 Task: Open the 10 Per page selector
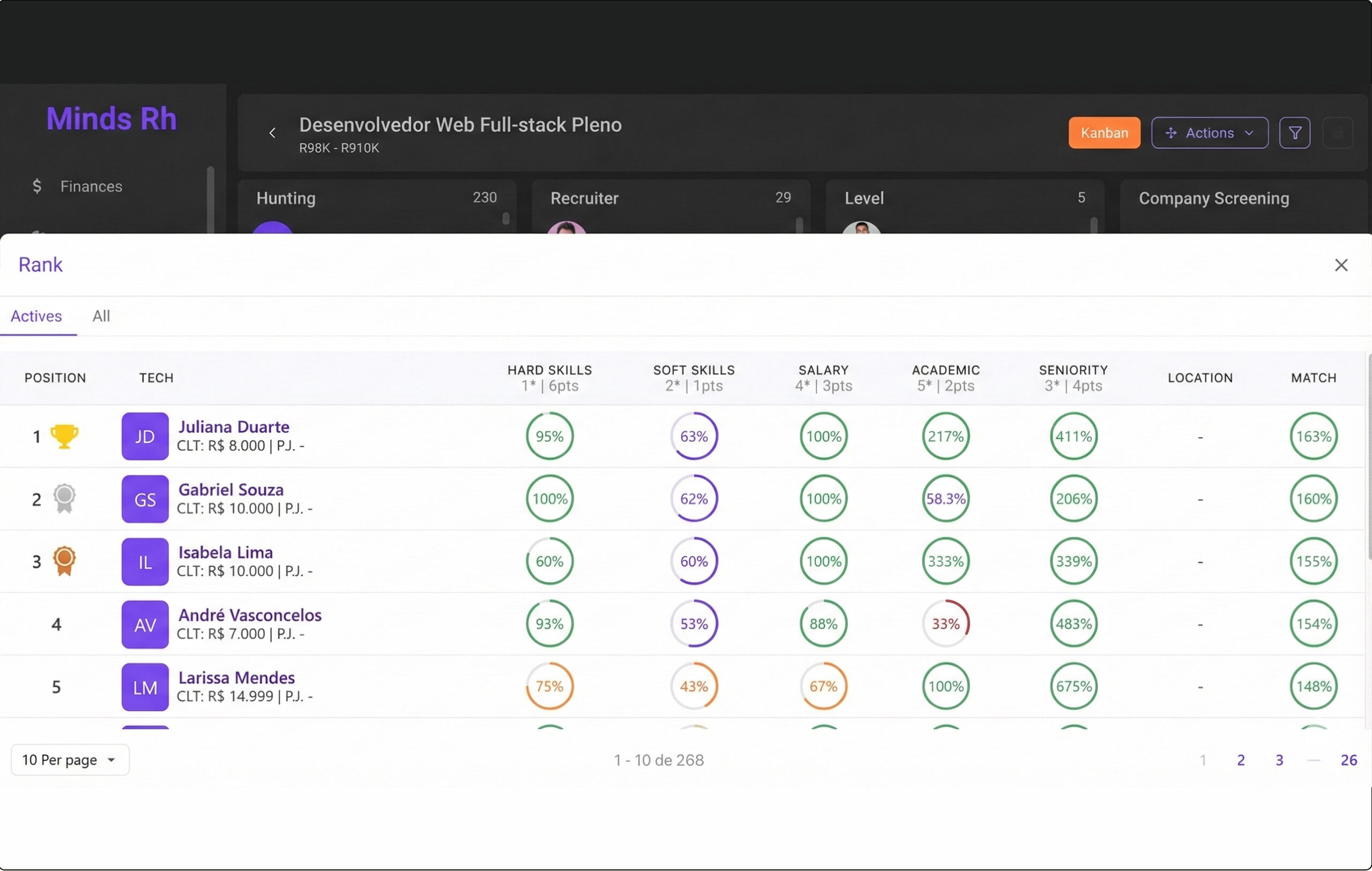[70, 760]
